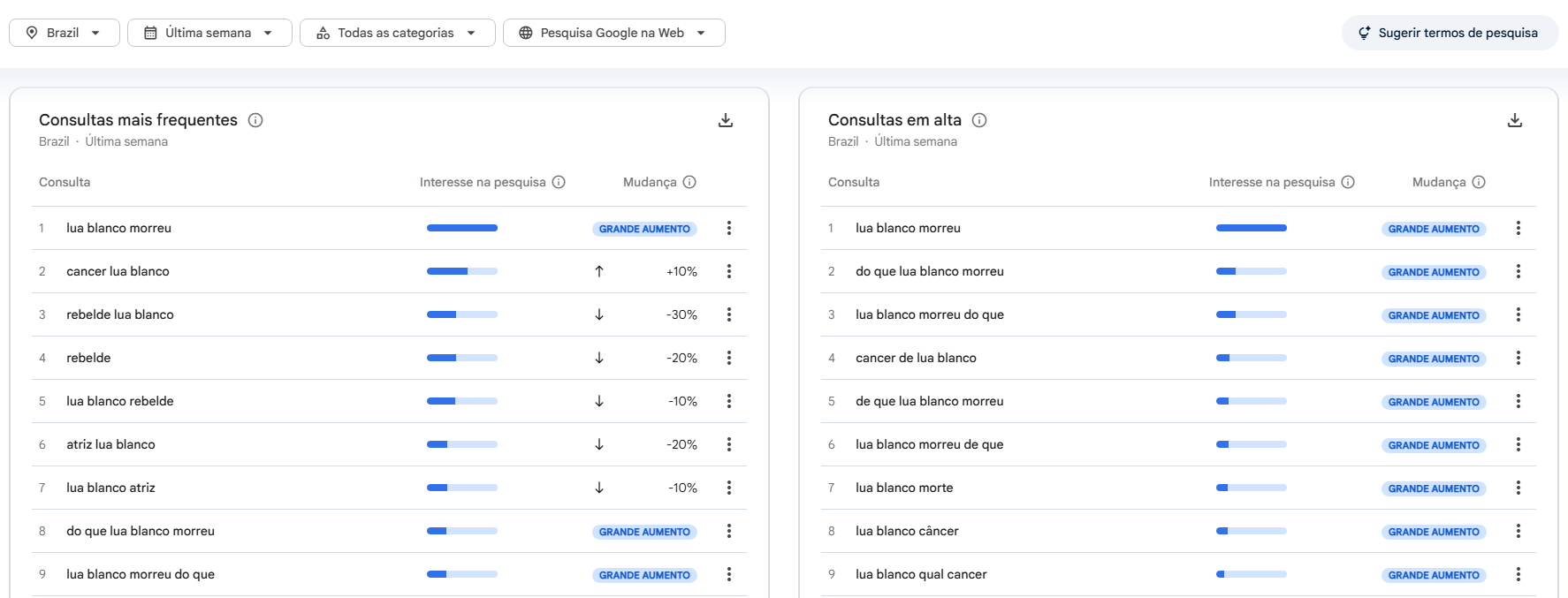
Task: Open more options for 'lua blanco atriz' row
Action: pyautogui.click(x=729, y=488)
